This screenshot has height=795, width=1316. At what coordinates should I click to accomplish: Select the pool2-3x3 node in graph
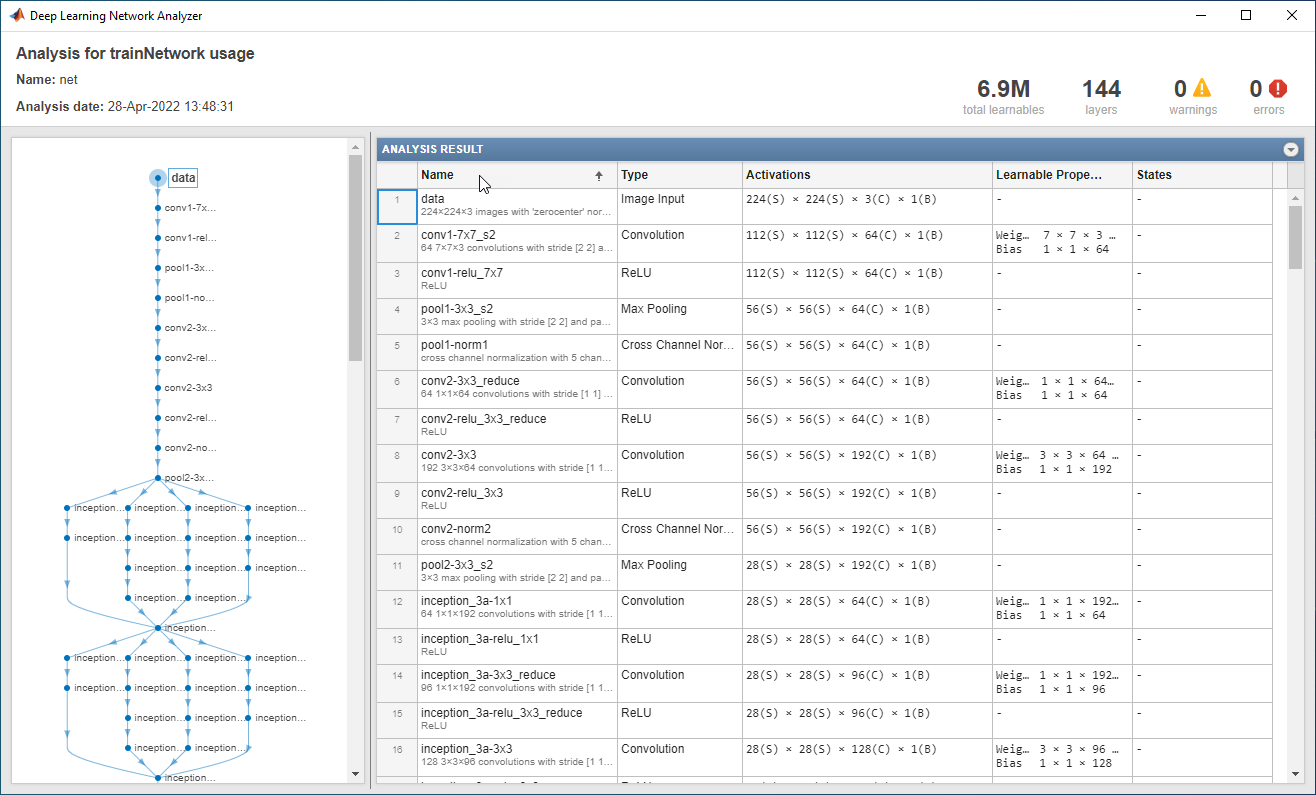coord(158,478)
